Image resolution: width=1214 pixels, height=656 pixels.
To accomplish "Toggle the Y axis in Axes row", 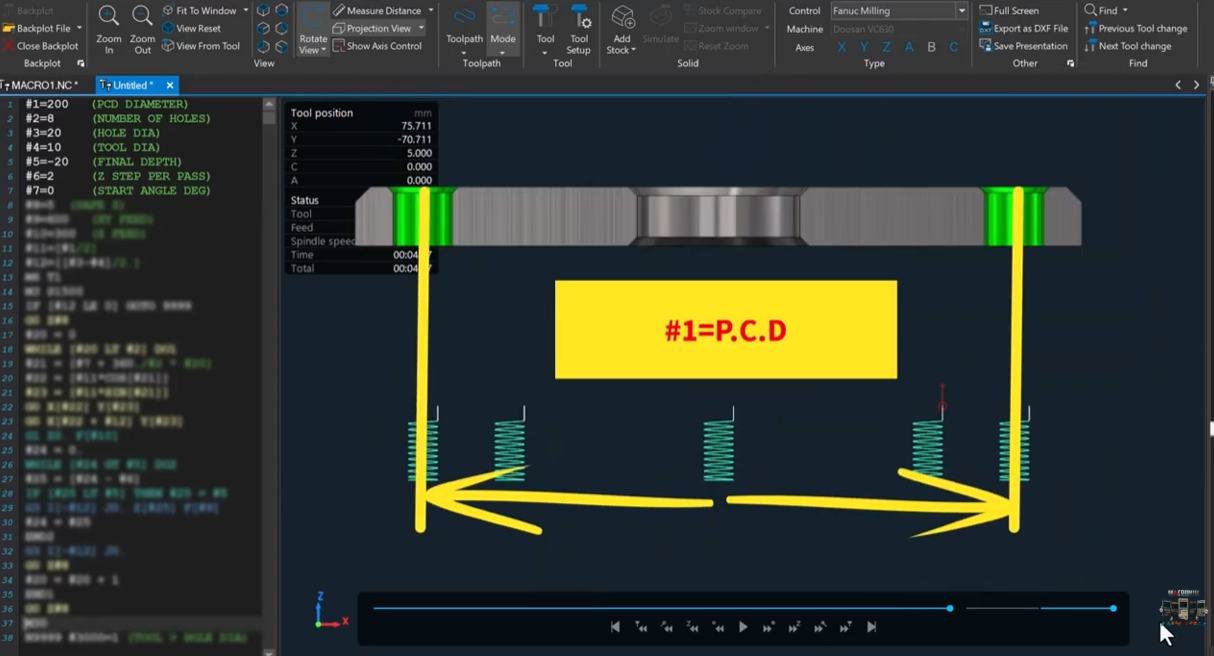I will pyautogui.click(x=865, y=47).
